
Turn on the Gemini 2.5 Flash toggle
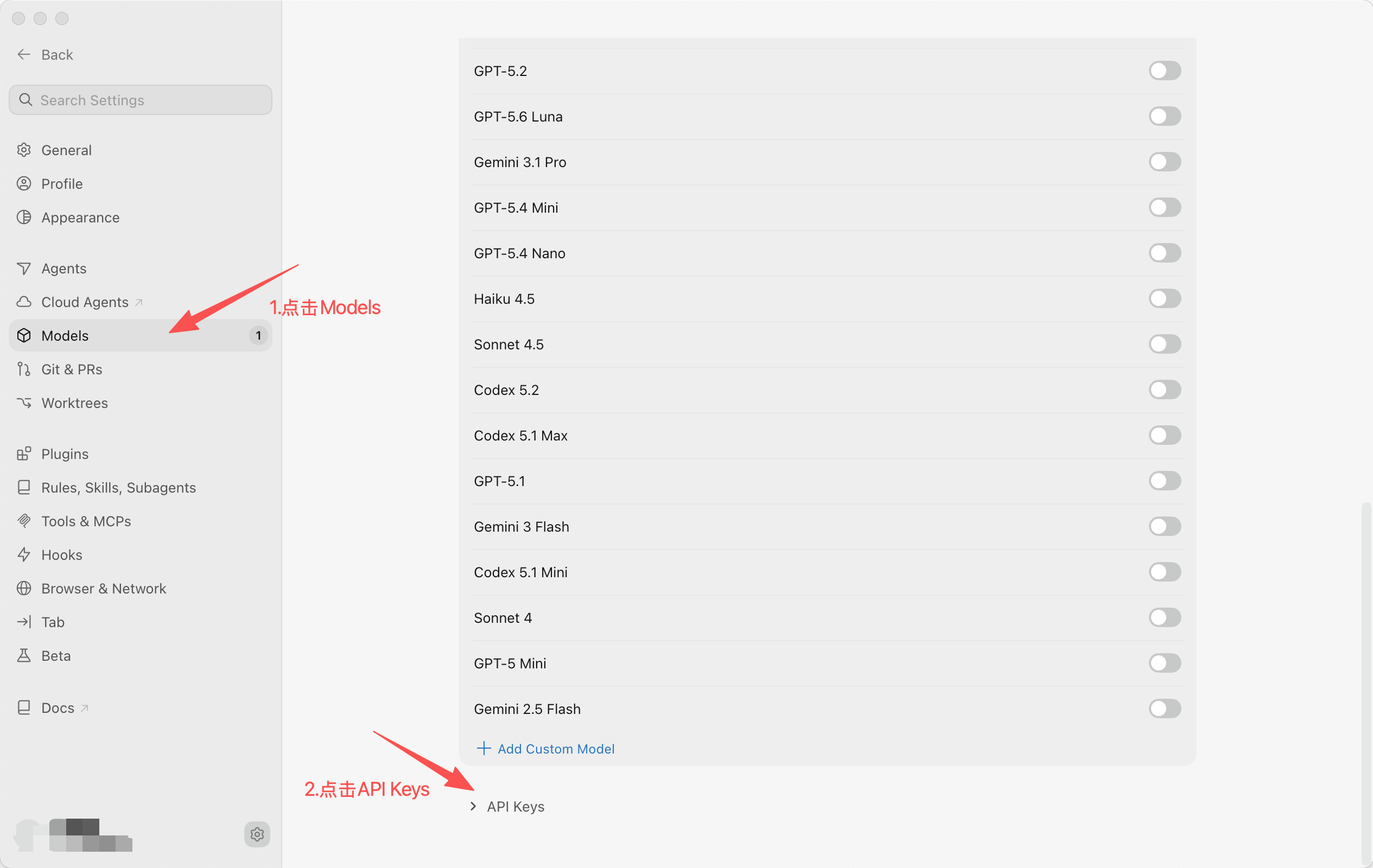pos(1165,709)
